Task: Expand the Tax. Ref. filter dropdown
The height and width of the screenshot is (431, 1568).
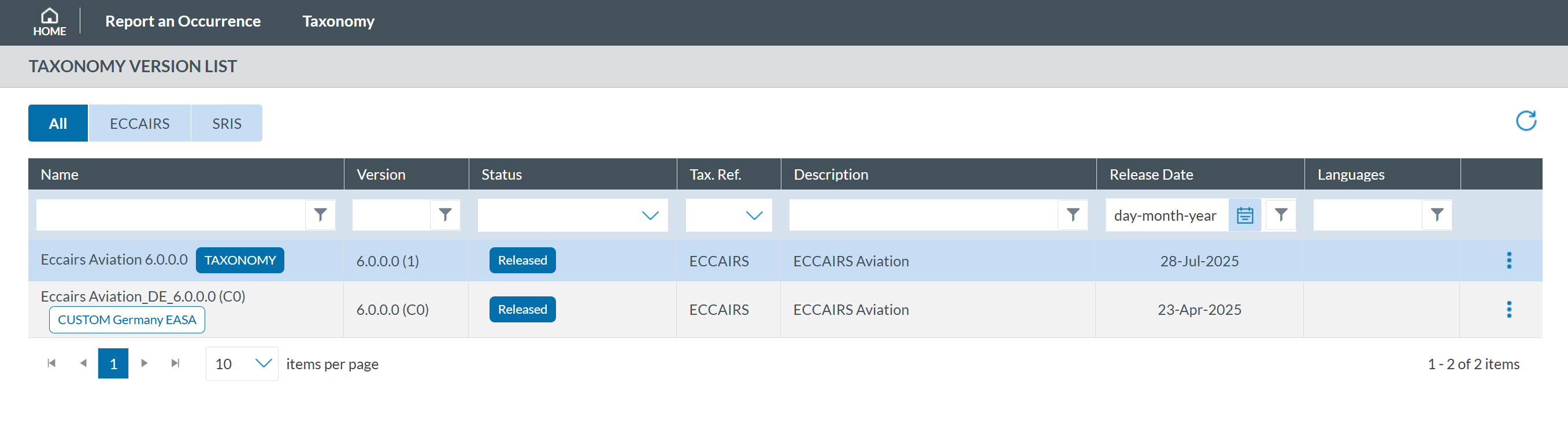Action: pyautogui.click(x=754, y=216)
